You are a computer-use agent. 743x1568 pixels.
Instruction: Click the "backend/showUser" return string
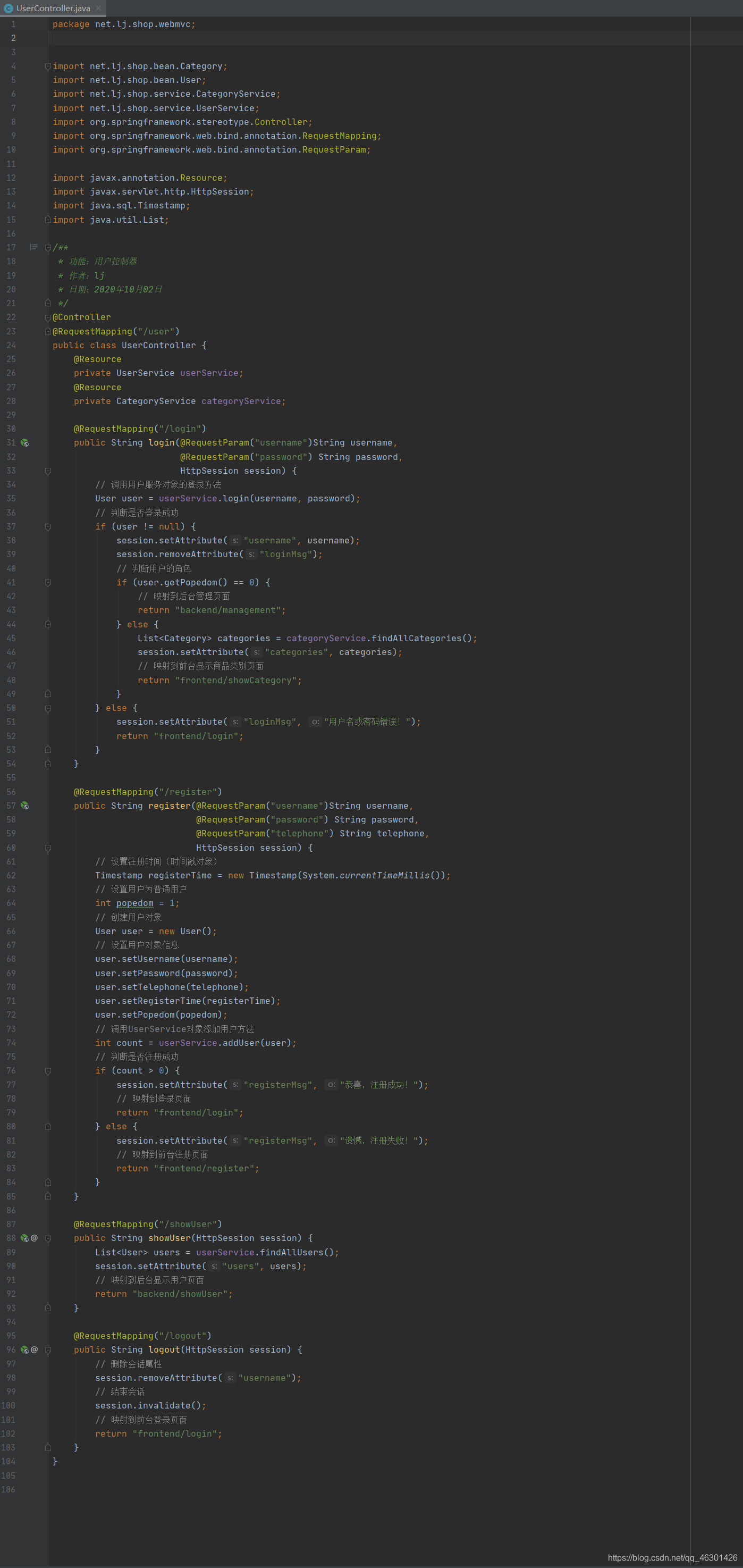click(180, 1294)
